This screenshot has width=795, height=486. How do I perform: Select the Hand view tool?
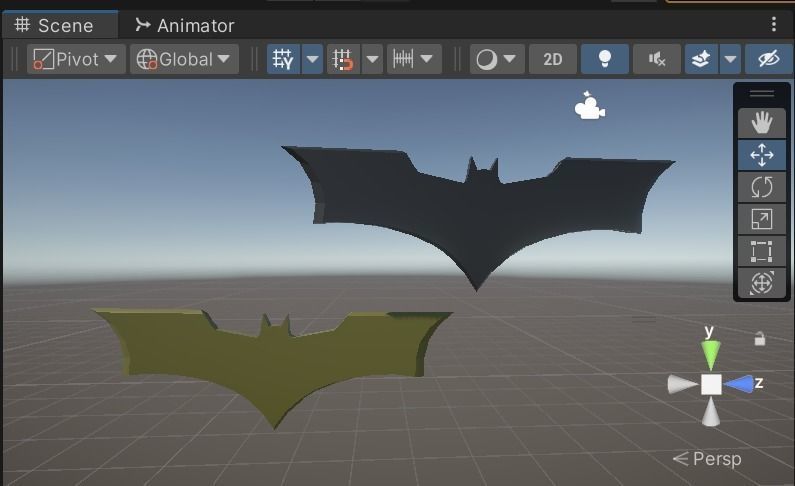click(x=762, y=123)
